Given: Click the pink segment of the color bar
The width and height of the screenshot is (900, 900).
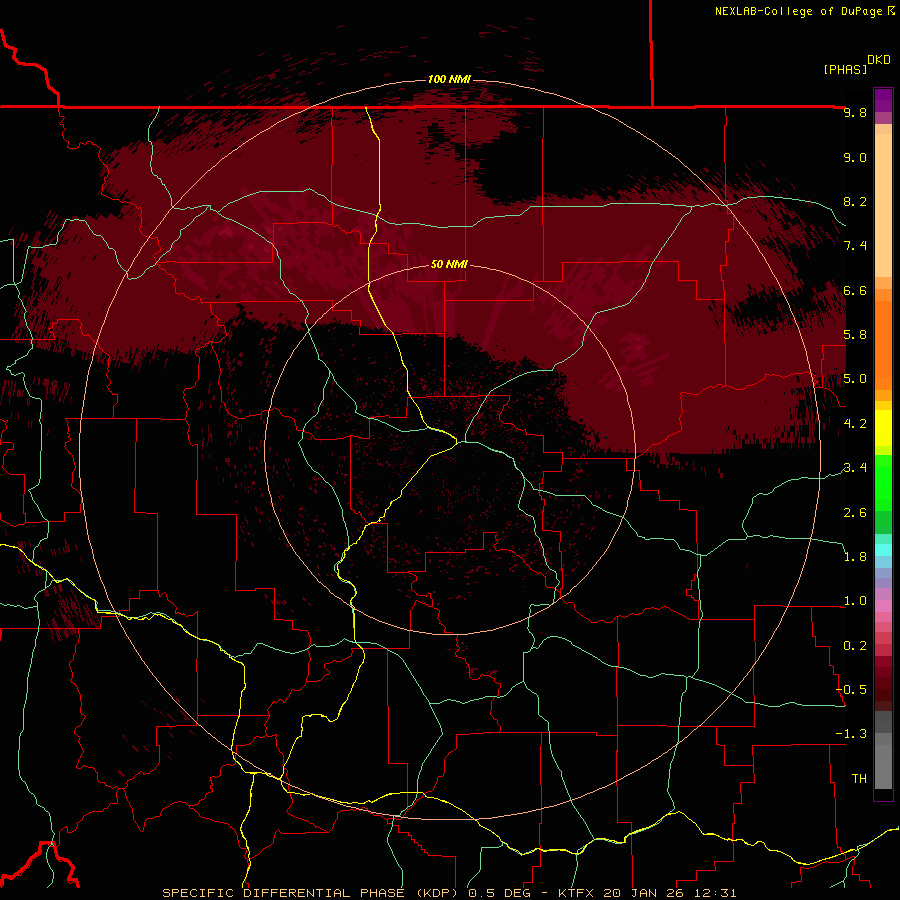Looking at the screenshot, I should (x=883, y=606).
